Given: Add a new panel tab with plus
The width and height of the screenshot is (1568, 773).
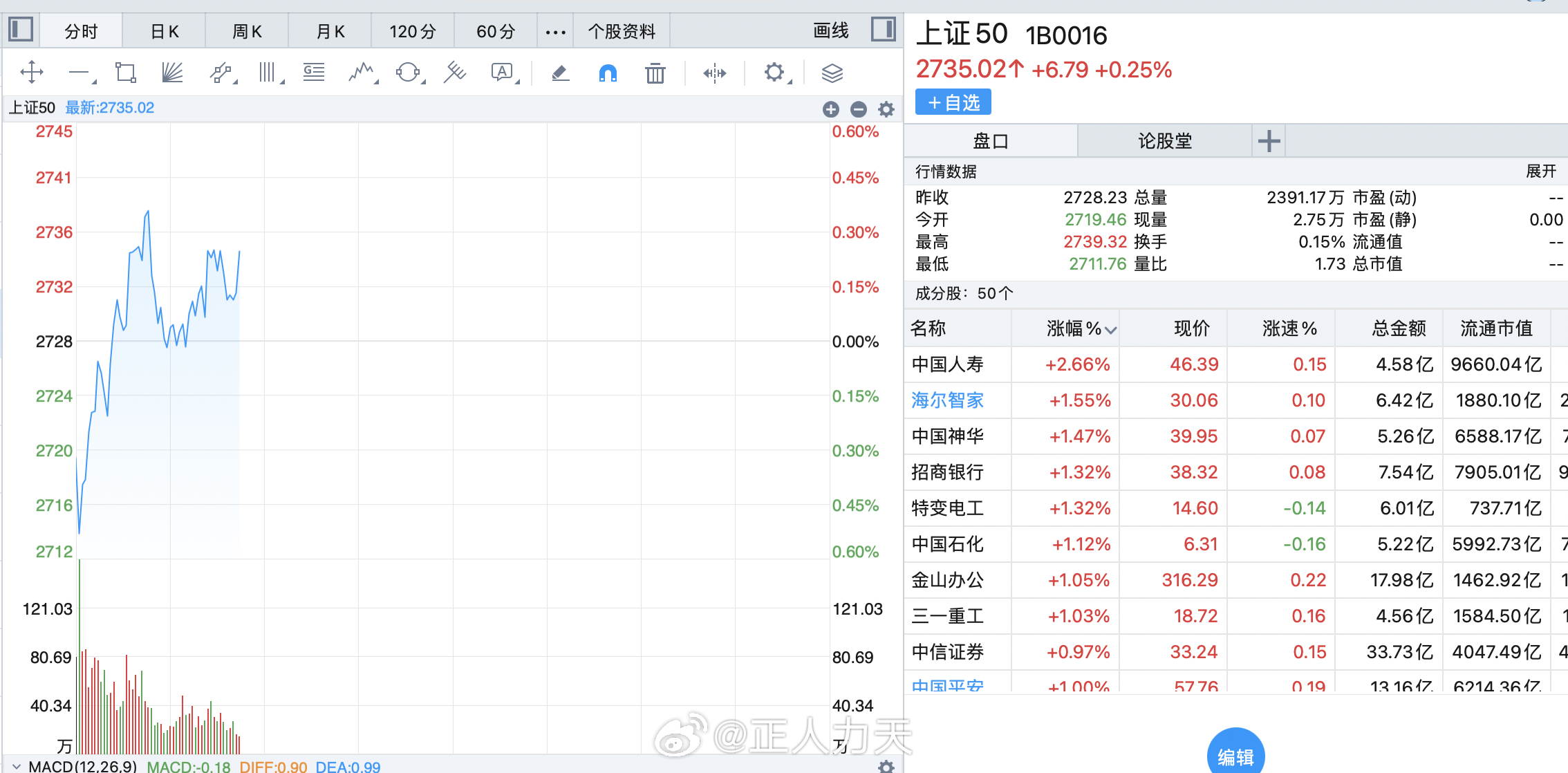Looking at the screenshot, I should [1269, 141].
